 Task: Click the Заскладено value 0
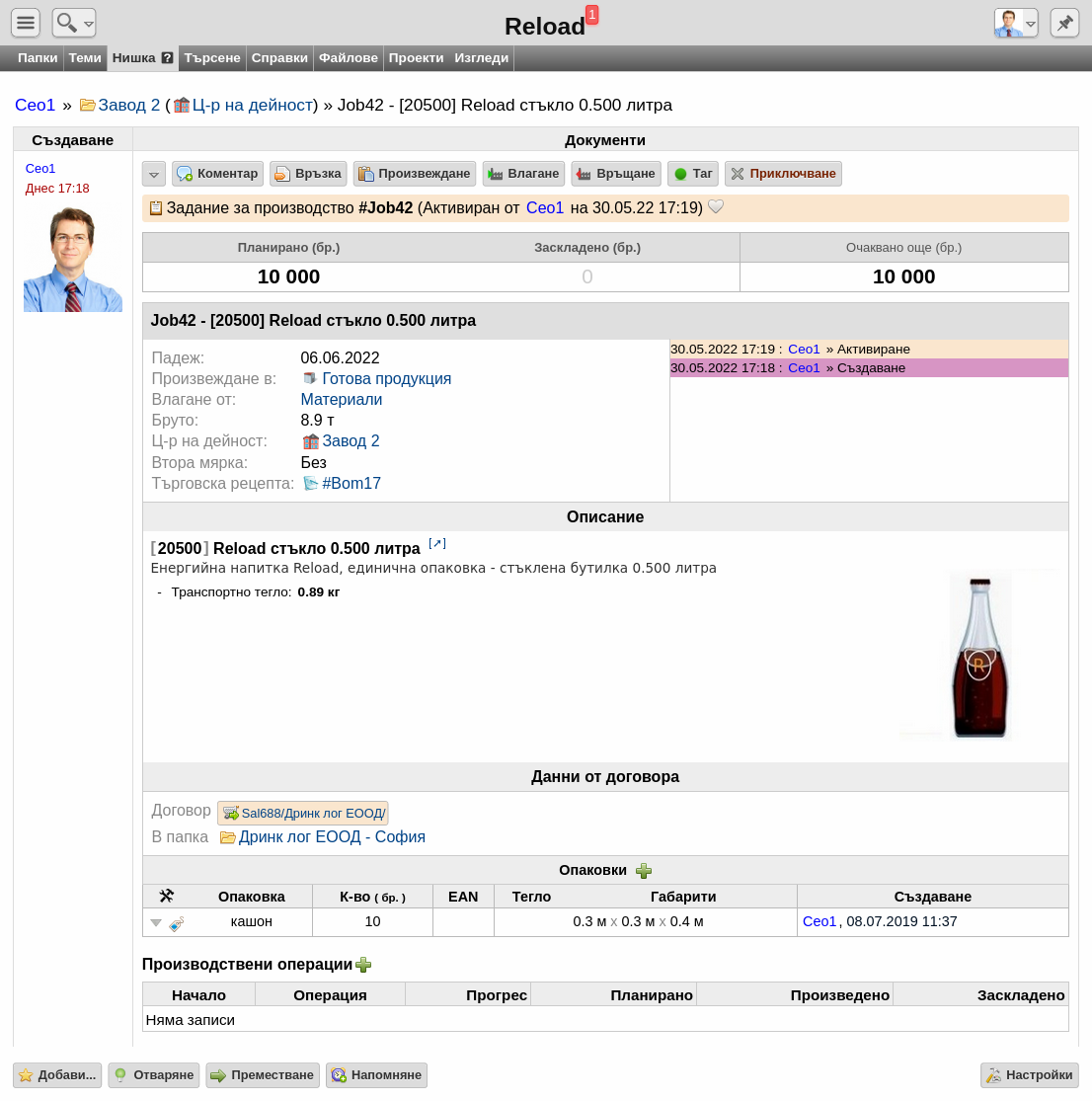coord(587,276)
